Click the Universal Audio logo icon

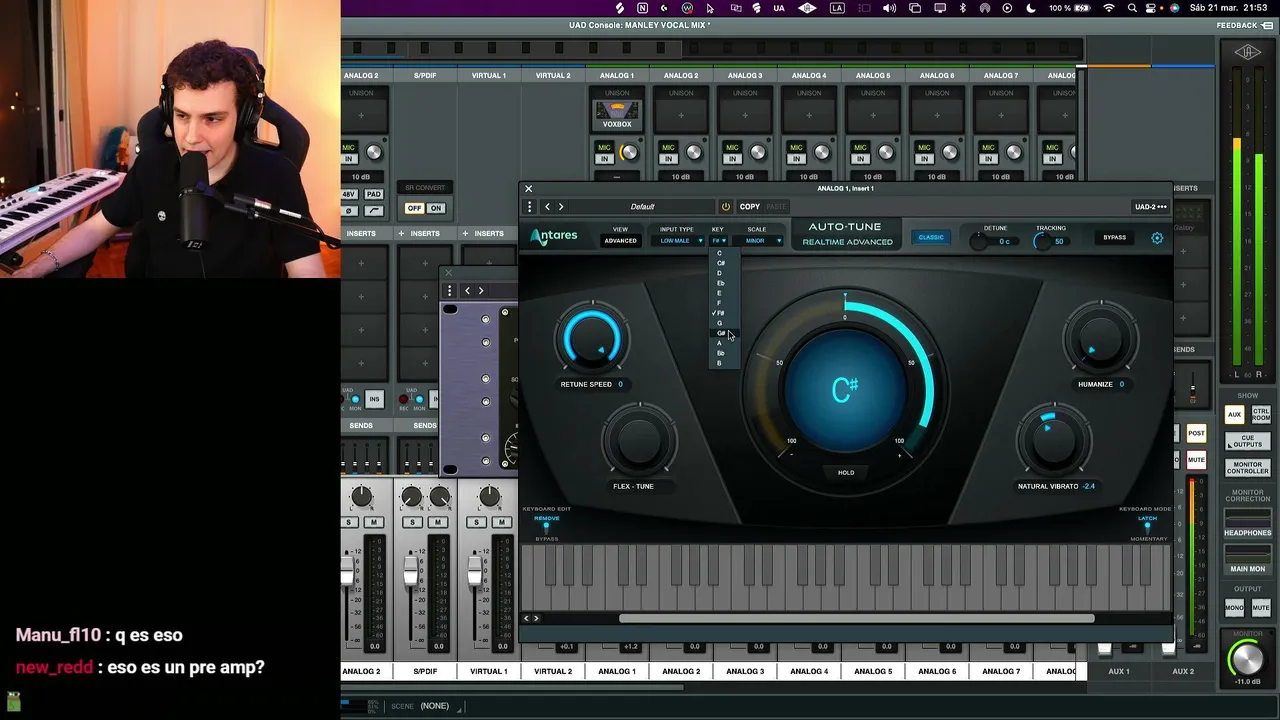coord(1247,53)
